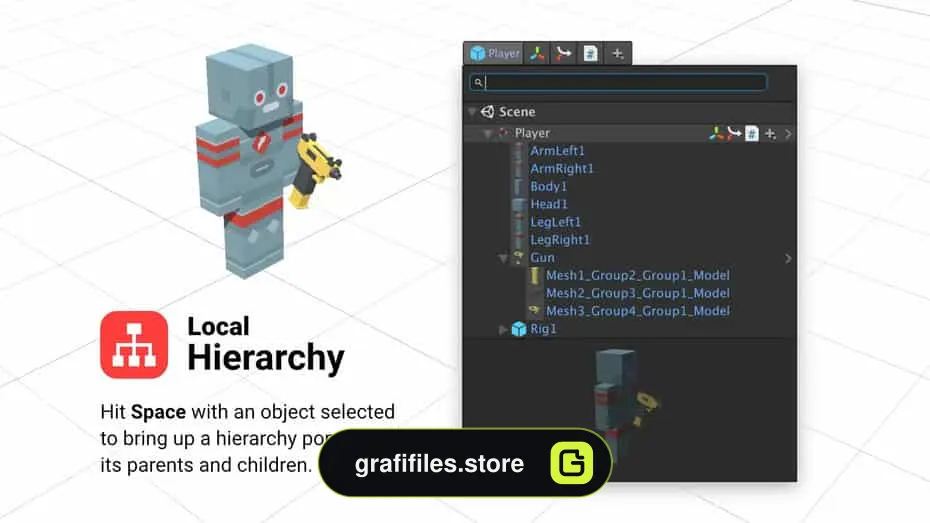
Task: Open the Animator component tab icon
Action: click(563, 53)
